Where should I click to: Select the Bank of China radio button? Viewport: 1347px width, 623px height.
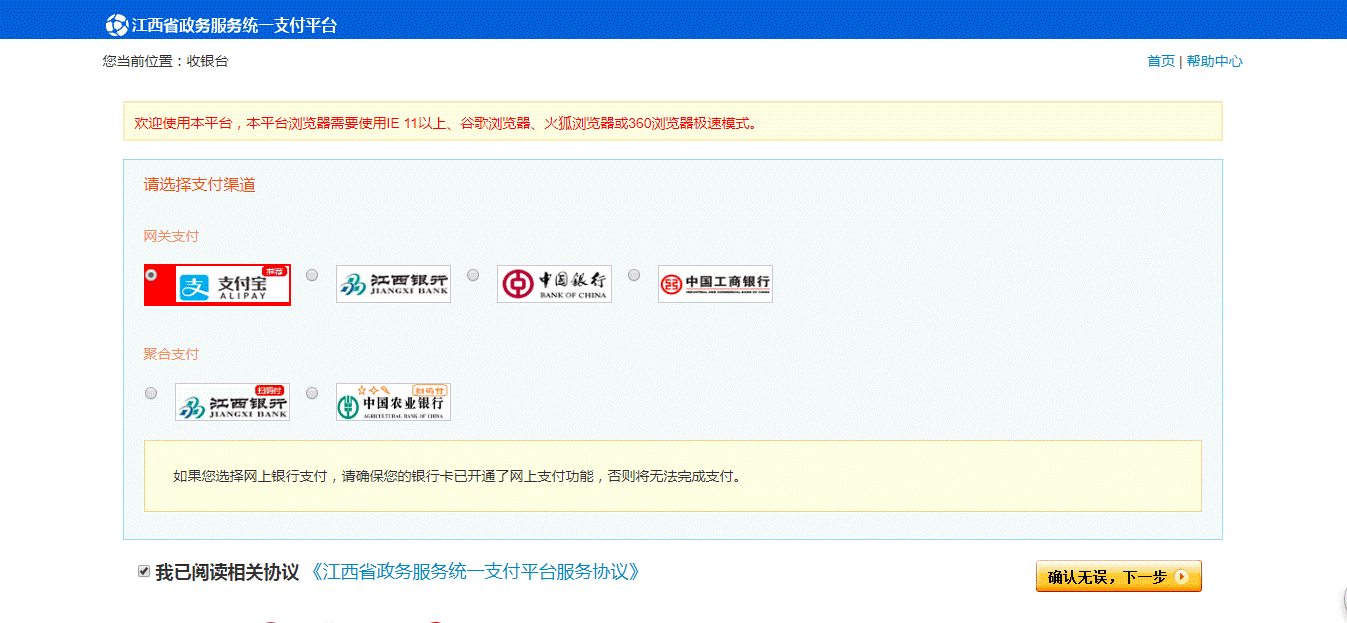click(x=473, y=275)
